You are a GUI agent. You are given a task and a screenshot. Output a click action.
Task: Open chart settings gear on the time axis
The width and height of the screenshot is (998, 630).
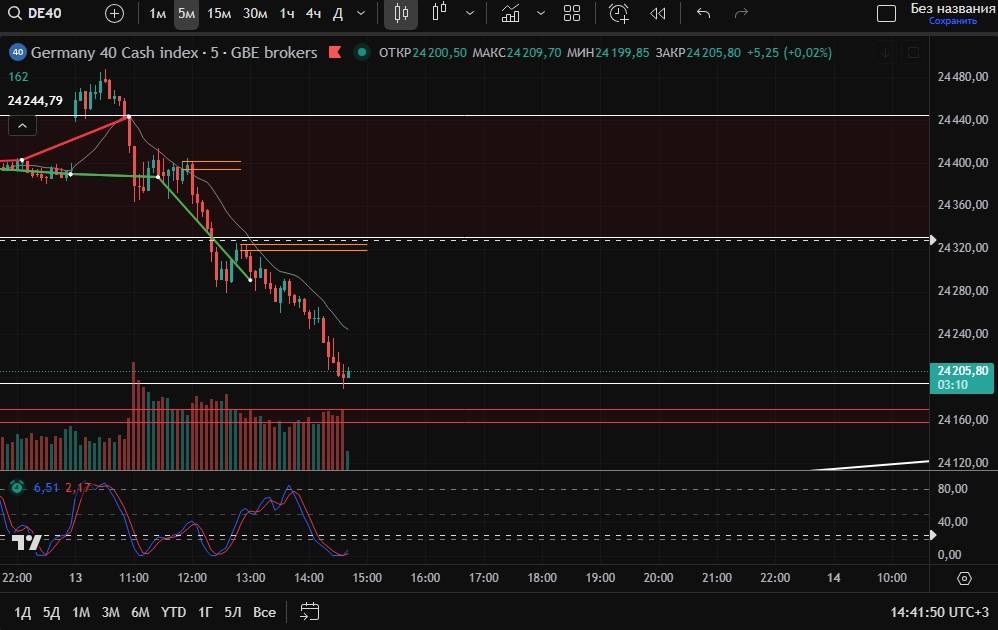[964, 578]
